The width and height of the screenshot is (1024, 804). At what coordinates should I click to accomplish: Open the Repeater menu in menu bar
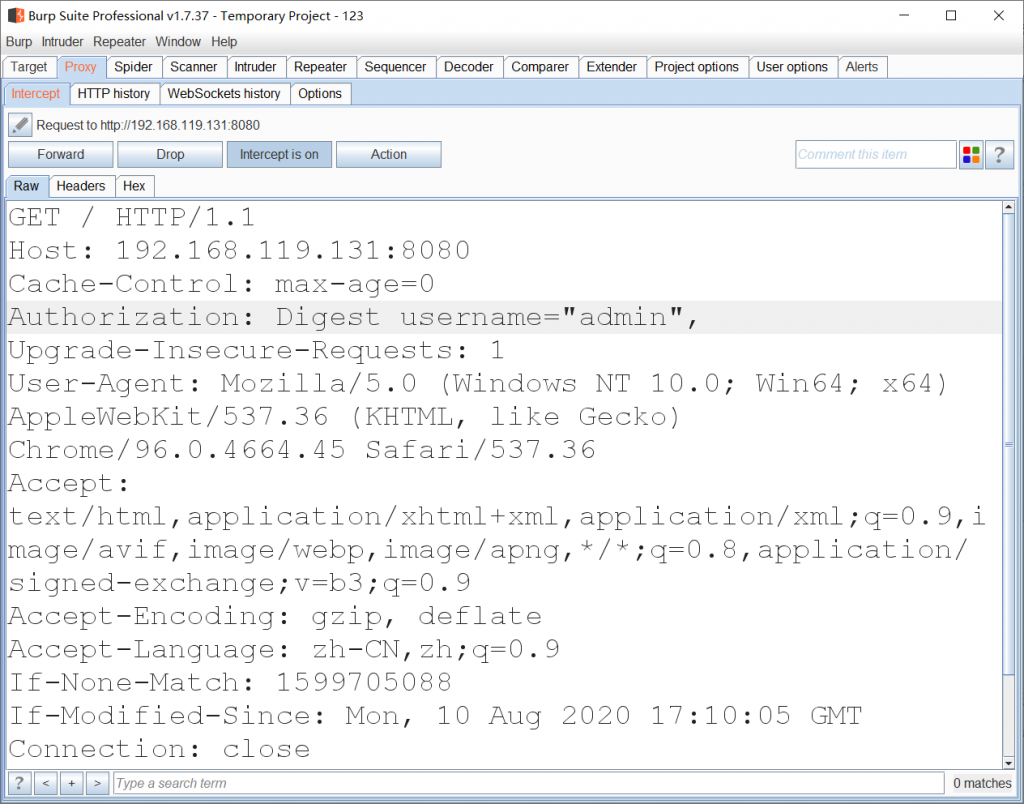click(120, 42)
